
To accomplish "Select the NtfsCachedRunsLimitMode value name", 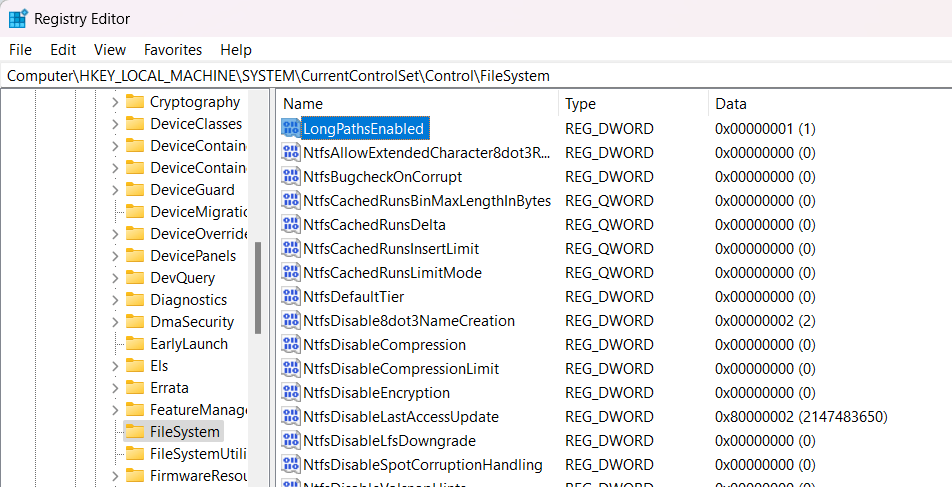I will pos(392,273).
